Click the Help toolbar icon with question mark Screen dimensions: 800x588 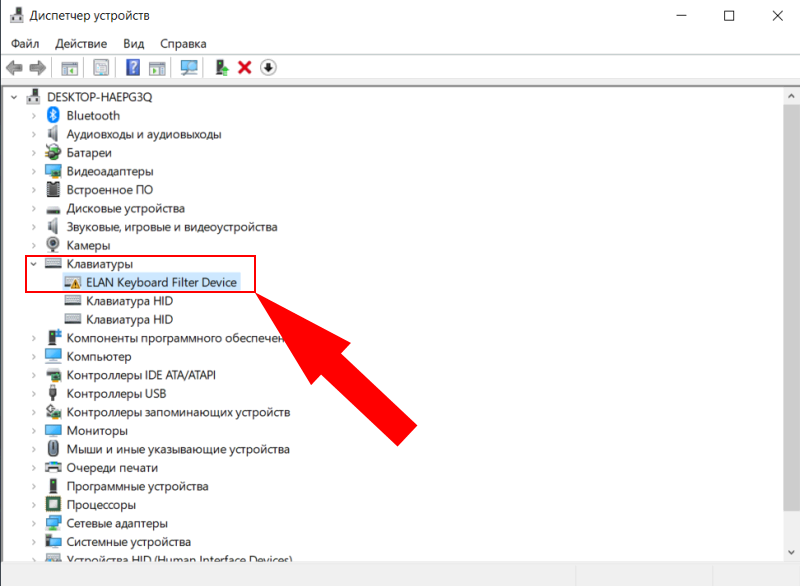point(132,68)
